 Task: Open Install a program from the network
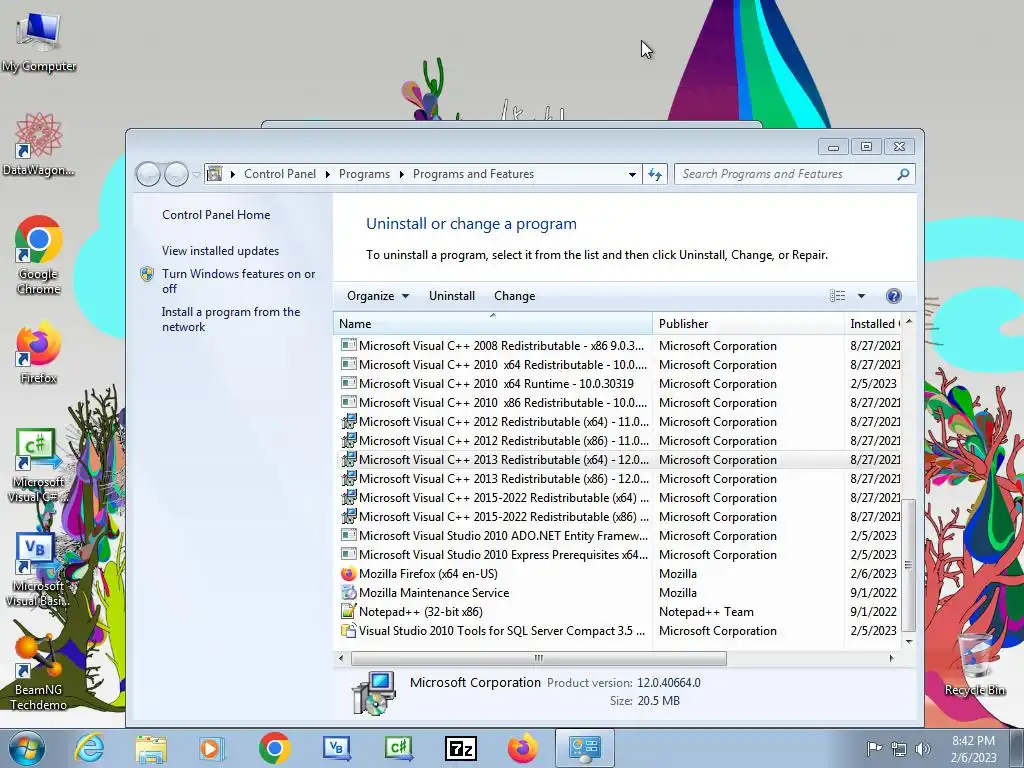(231, 319)
